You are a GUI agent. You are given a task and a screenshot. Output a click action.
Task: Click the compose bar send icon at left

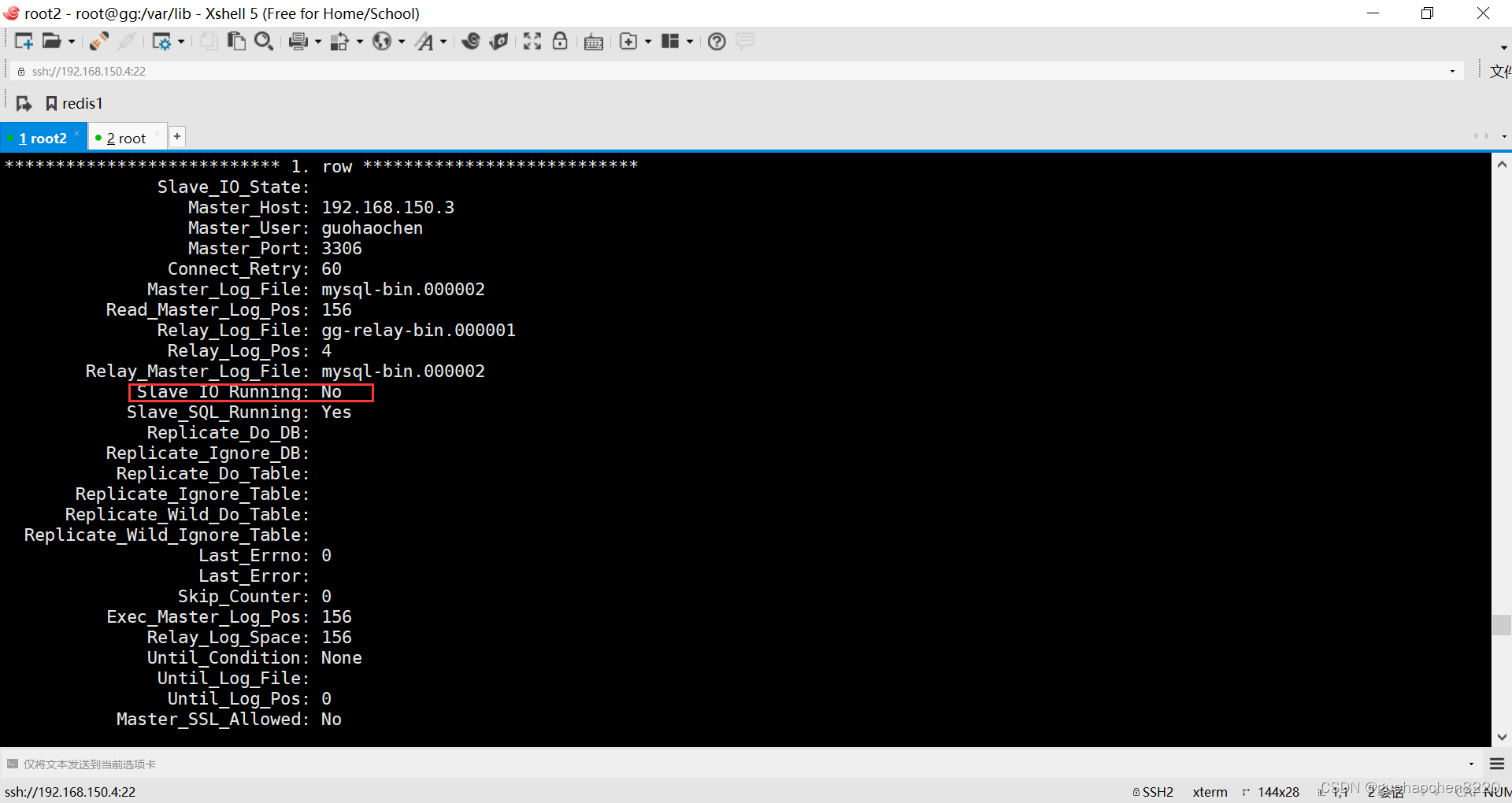pyautogui.click(x=12, y=764)
